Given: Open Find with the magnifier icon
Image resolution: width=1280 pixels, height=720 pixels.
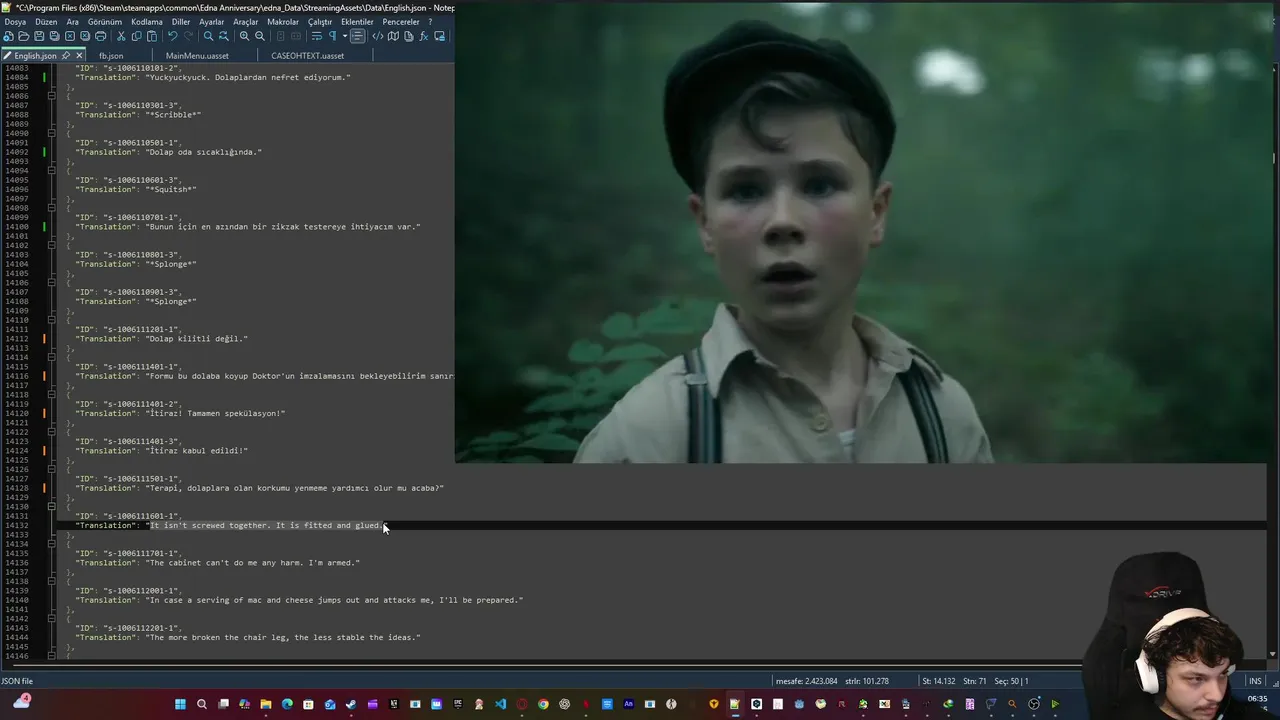Looking at the screenshot, I should 208,36.
